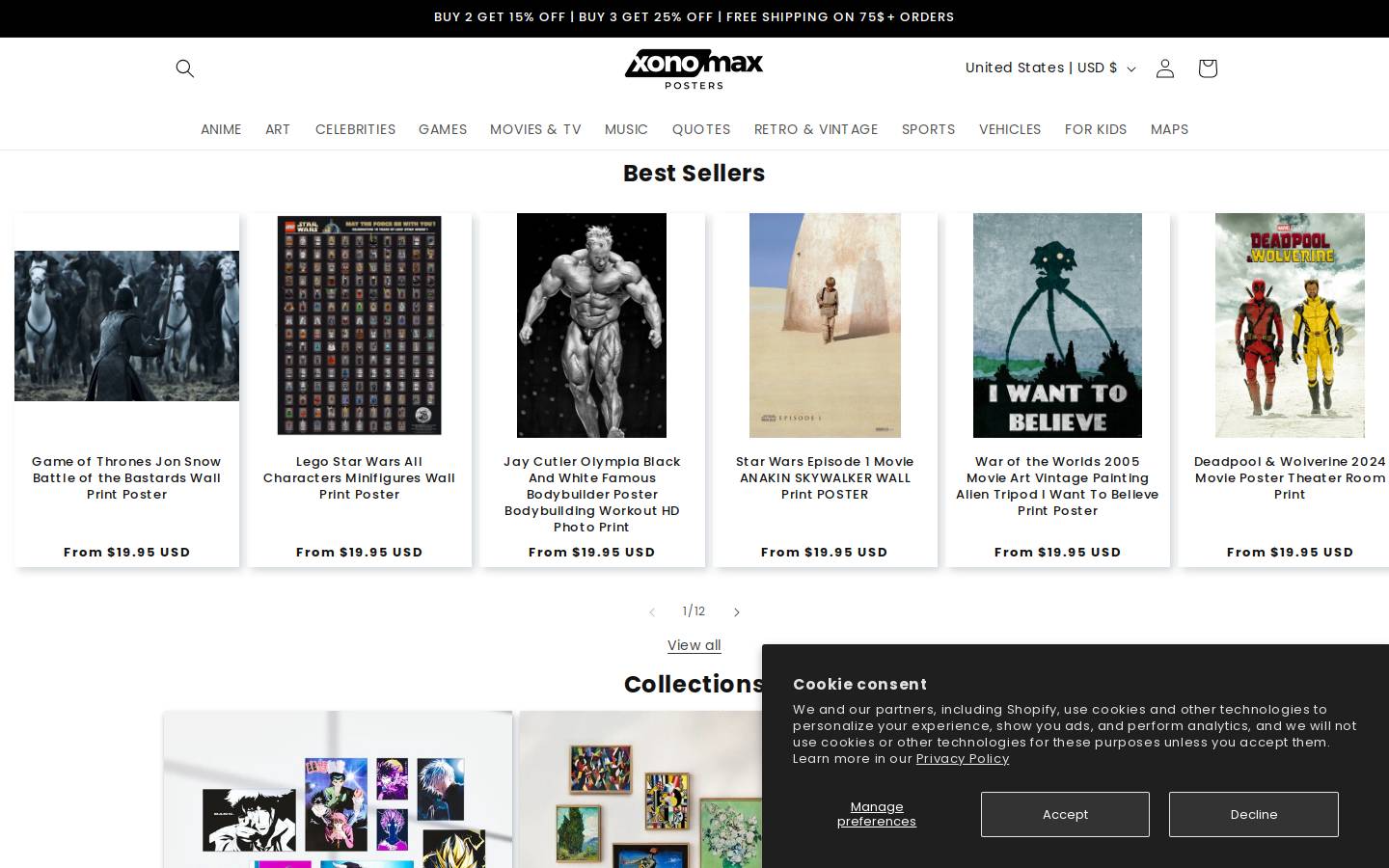Open the RETRO & VINTAGE category

816,129
